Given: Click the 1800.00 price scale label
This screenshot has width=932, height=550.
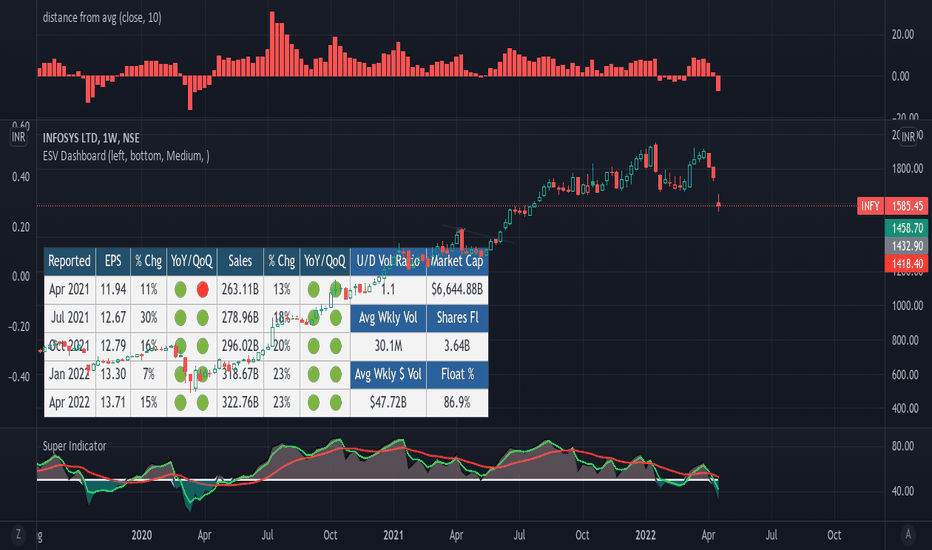Looking at the screenshot, I should (x=907, y=168).
